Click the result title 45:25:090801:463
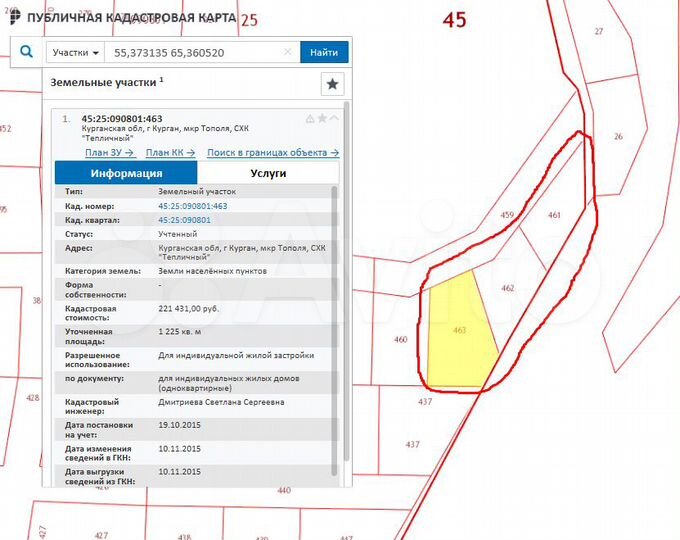680x540 pixels. pyautogui.click(x=122, y=118)
